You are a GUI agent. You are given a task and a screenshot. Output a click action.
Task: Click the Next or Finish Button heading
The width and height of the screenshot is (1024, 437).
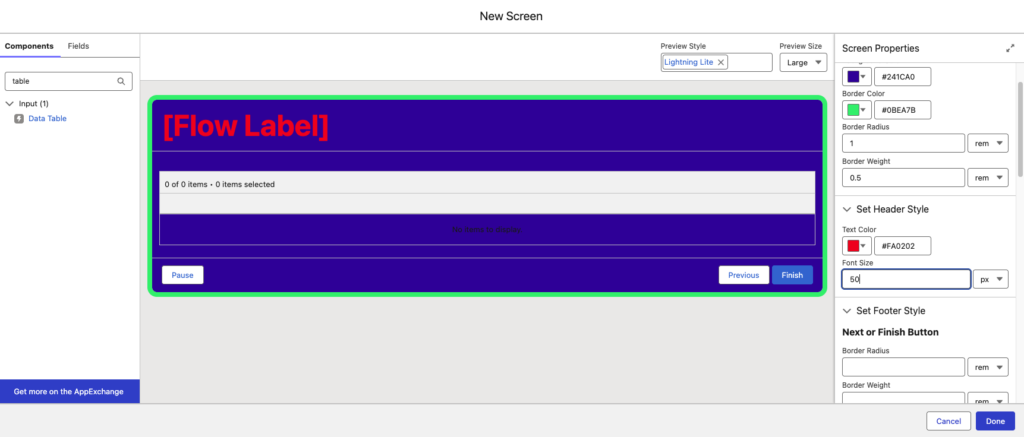click(890, 332)
